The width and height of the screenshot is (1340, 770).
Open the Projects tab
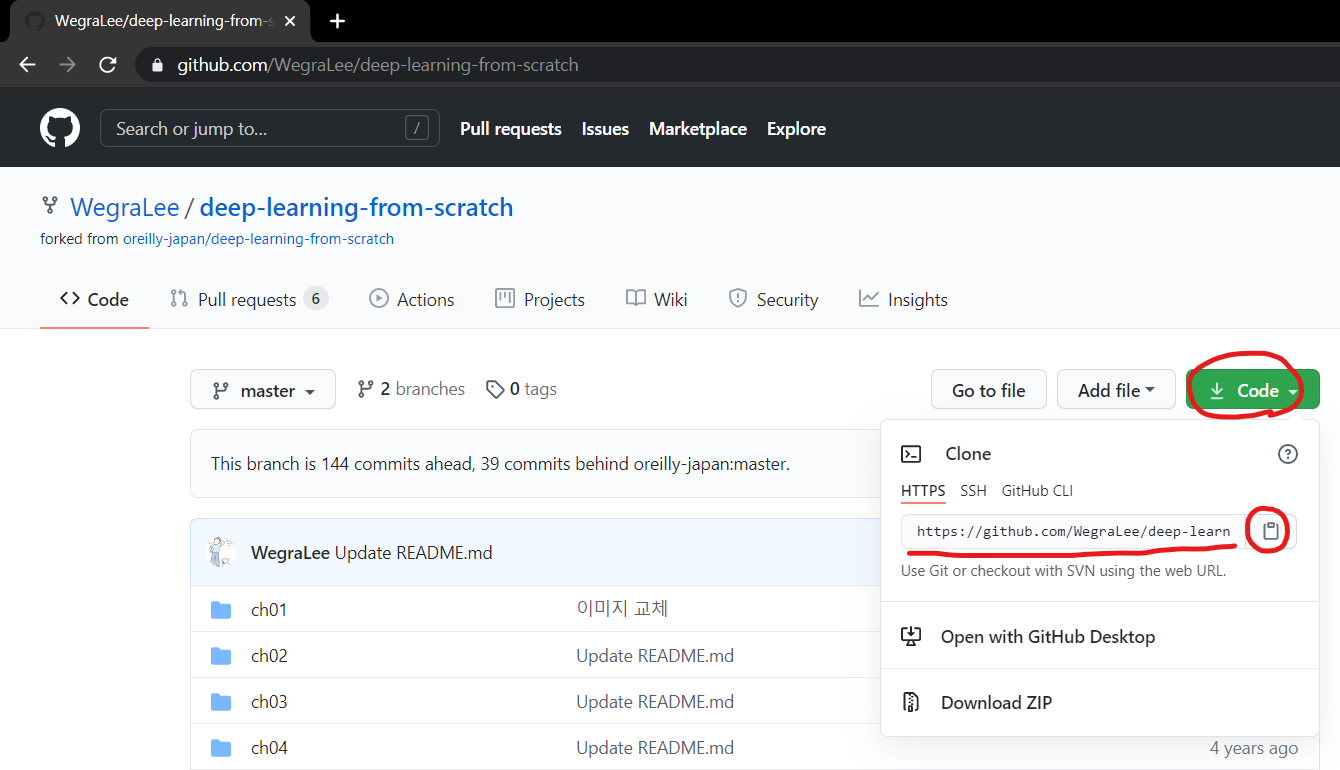tap(540, 299)
